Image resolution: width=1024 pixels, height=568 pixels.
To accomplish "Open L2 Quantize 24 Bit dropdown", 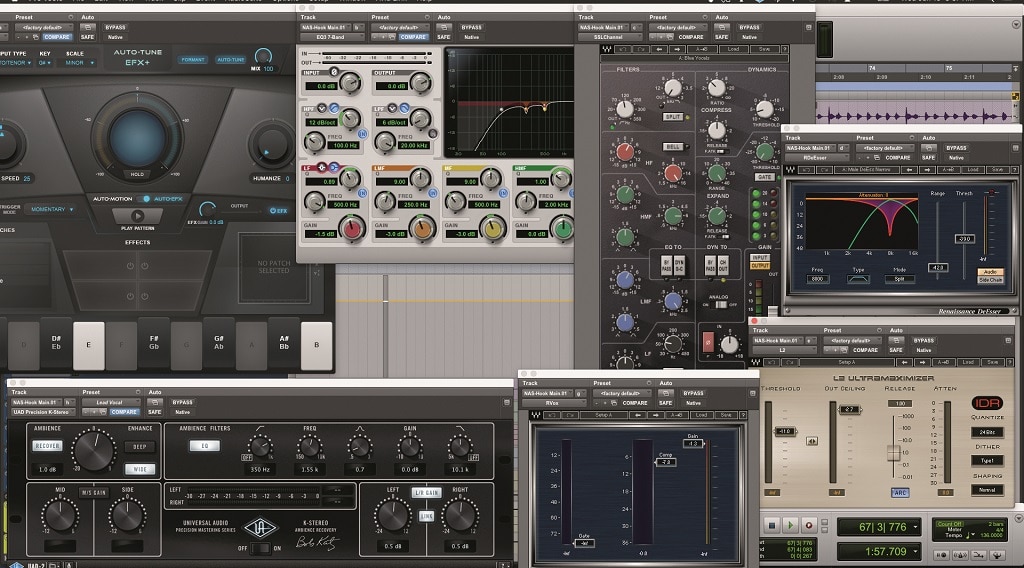I will (987, 432).
